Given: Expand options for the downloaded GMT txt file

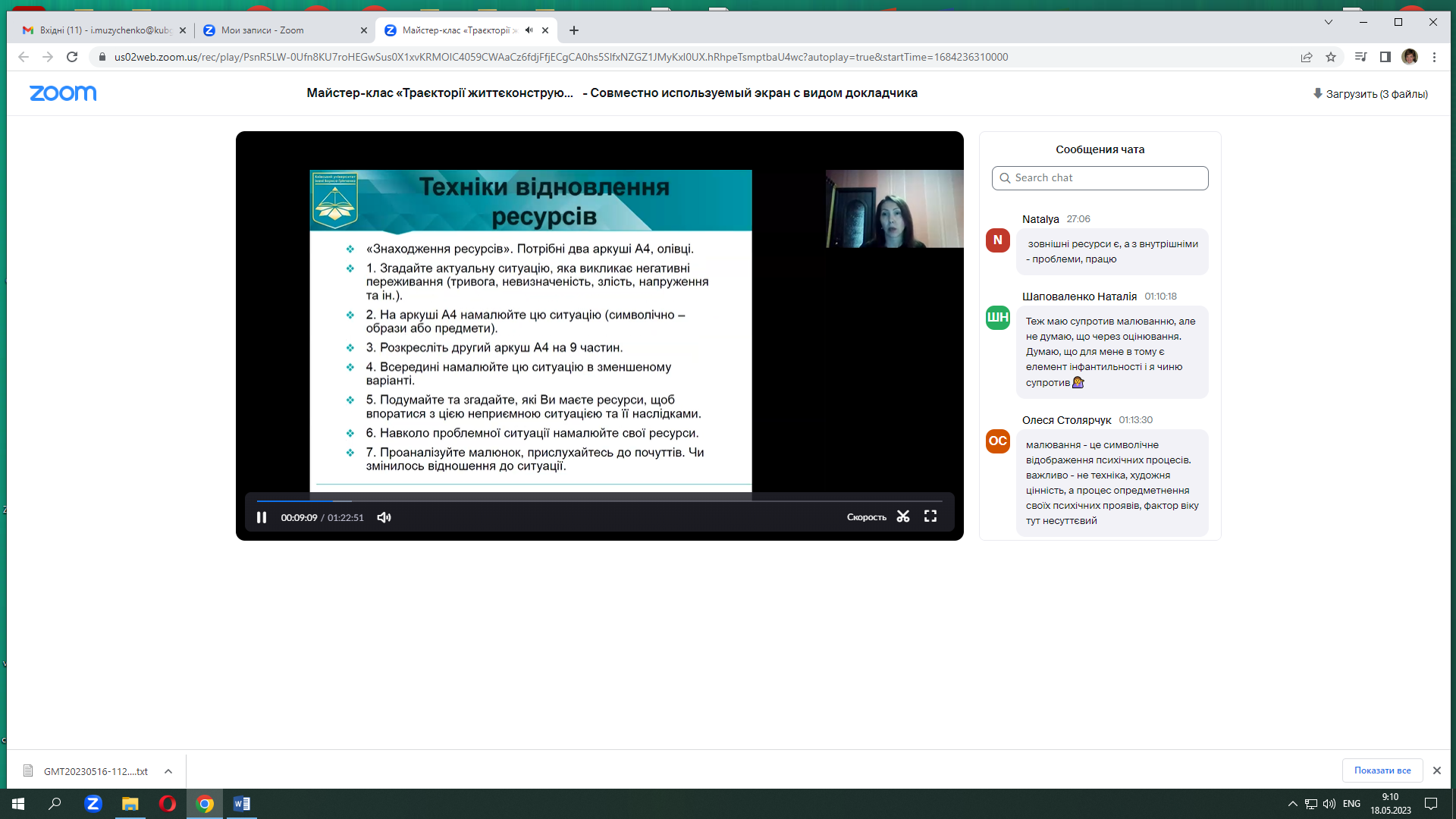Looking at the screenshot, I should click(x=168, y=771).
